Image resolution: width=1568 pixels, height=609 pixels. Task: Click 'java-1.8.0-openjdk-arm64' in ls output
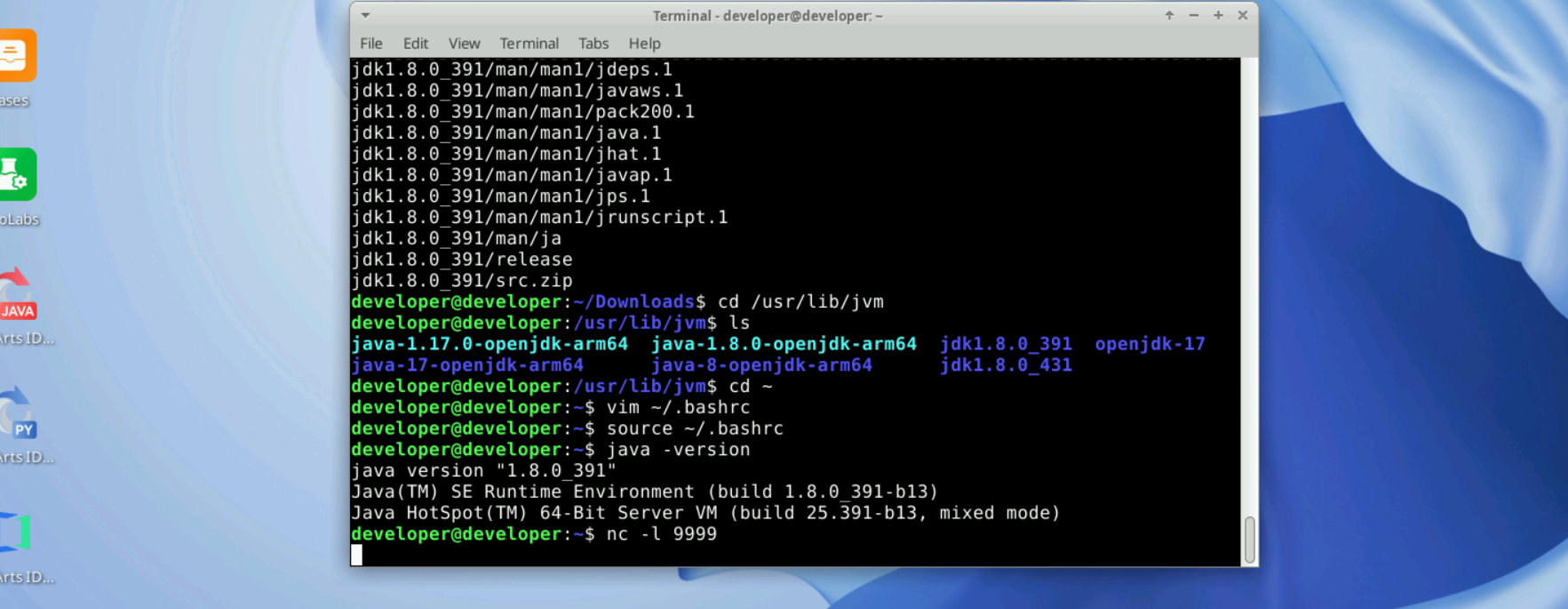coord(784,344)
